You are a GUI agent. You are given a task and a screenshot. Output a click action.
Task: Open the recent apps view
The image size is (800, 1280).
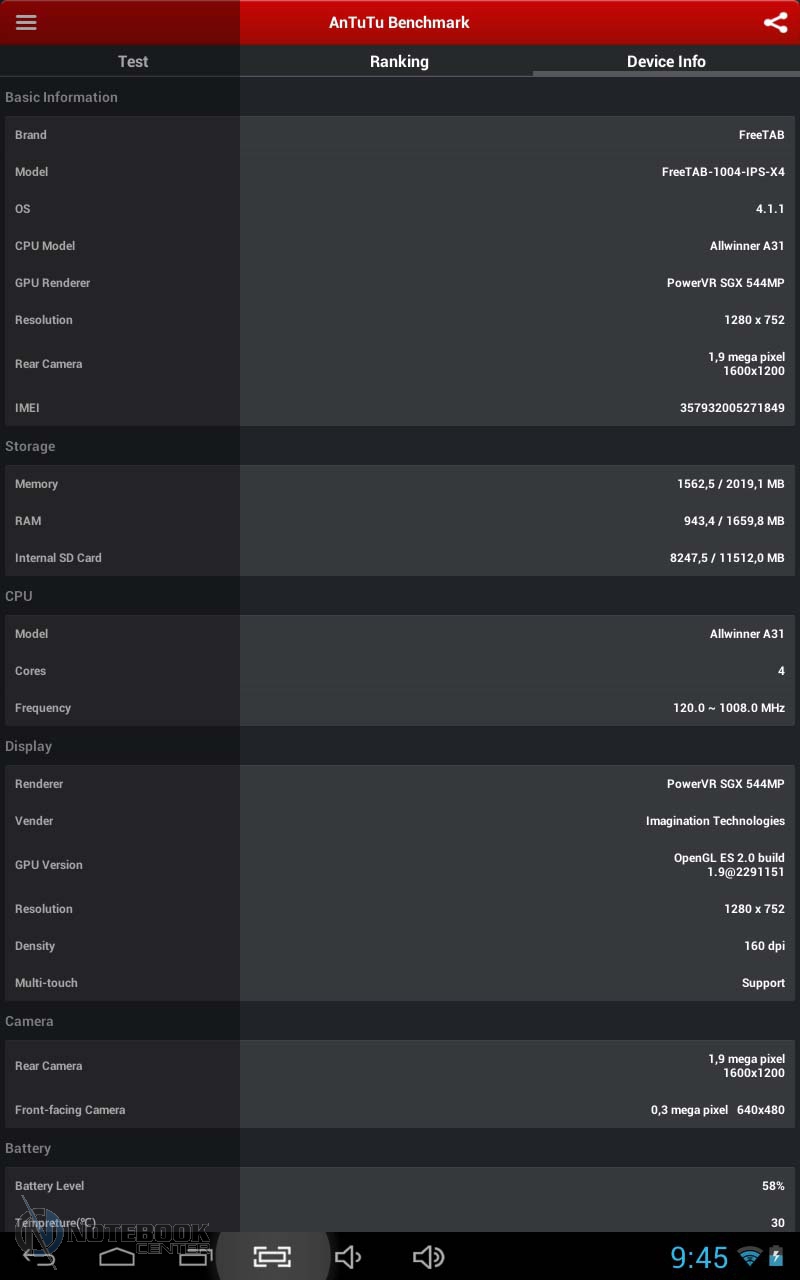click(194, 1256)
